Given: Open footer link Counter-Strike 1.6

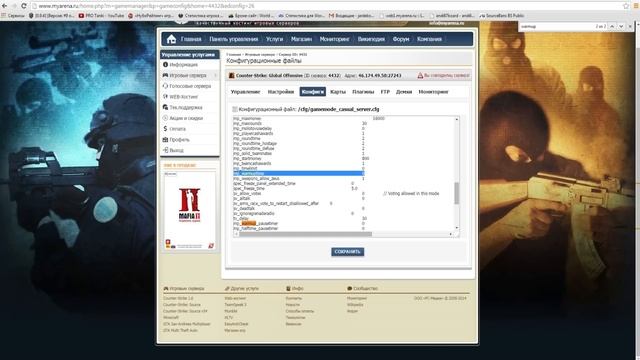Looking at the screenshot, I should pyautogui.click(x=178, y=298).
